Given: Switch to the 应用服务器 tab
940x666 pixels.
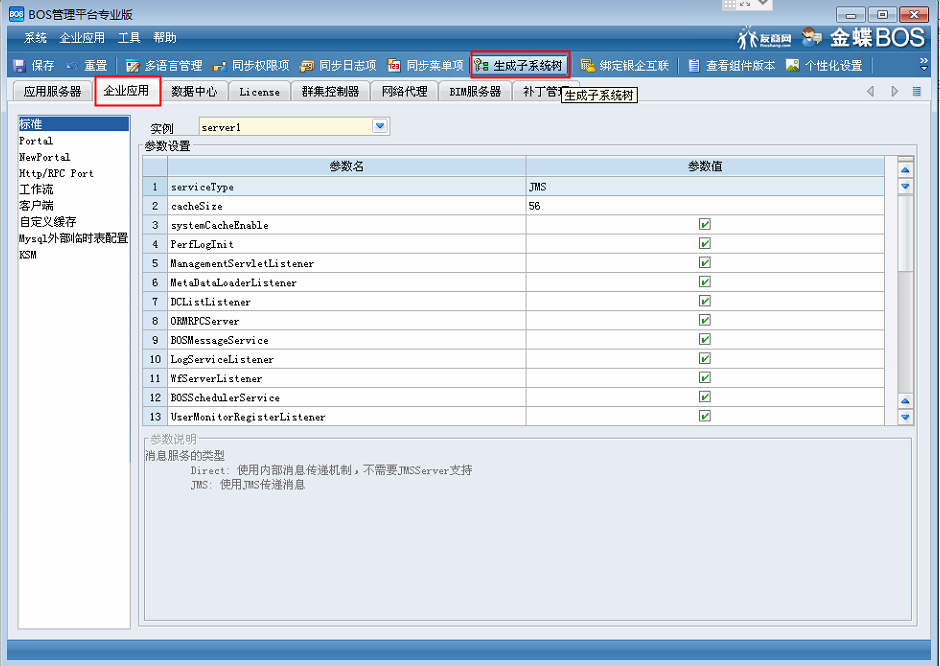Looking at the screenshot, I should tap(52, 91).
